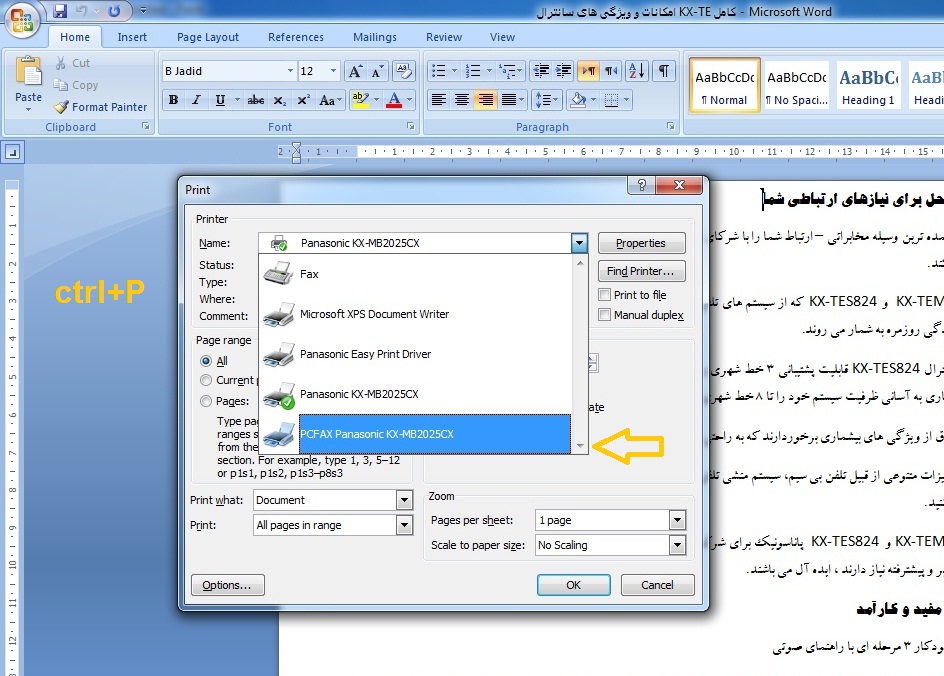Enable the Print to file checkbox

coord(604,294)
